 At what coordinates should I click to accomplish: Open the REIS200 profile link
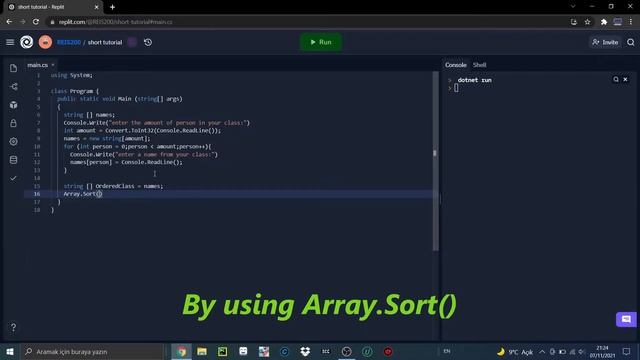point(69,42)
